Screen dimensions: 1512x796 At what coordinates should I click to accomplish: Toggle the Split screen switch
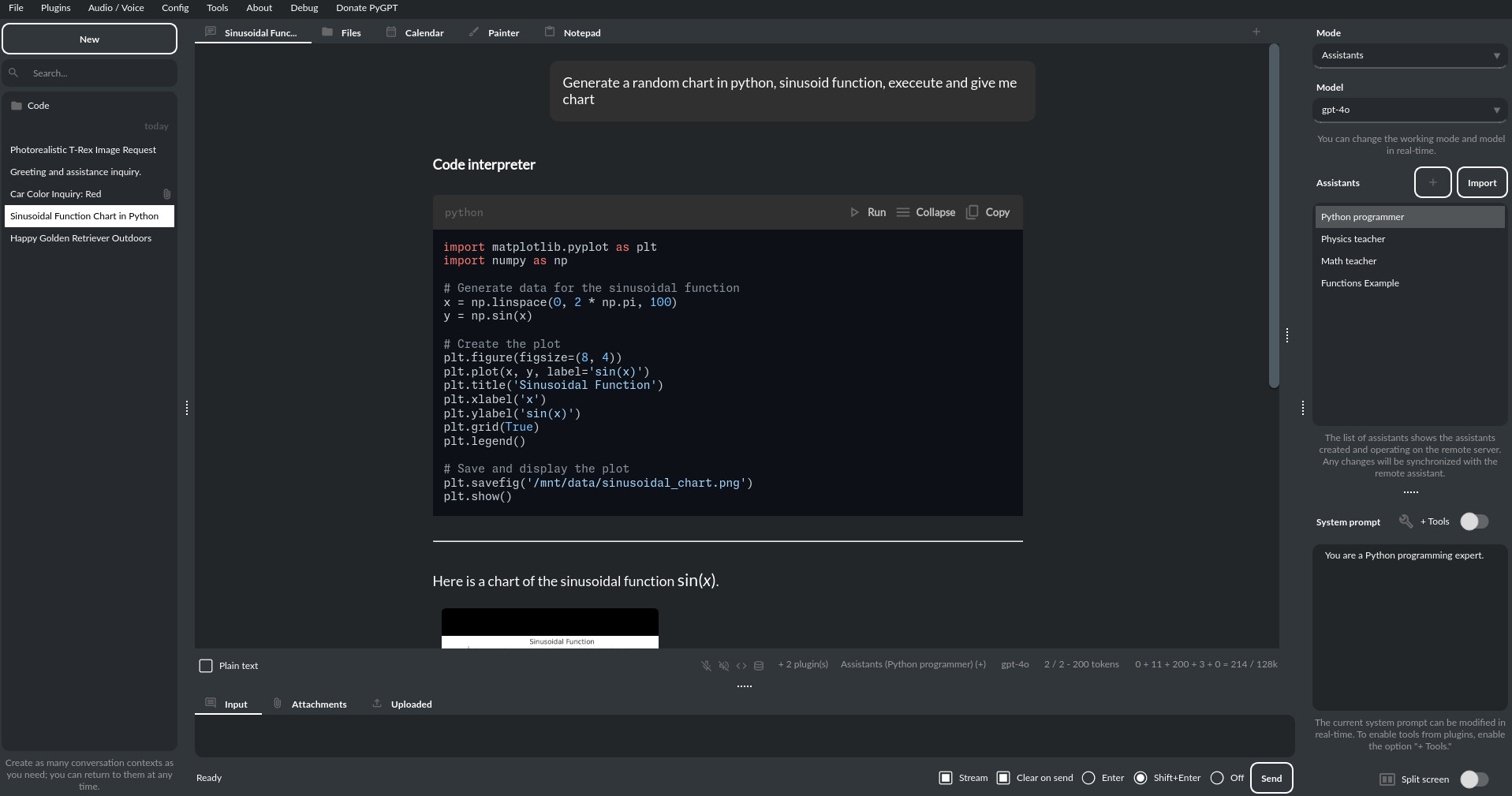pyautogui.click(x=1473, y=779)
